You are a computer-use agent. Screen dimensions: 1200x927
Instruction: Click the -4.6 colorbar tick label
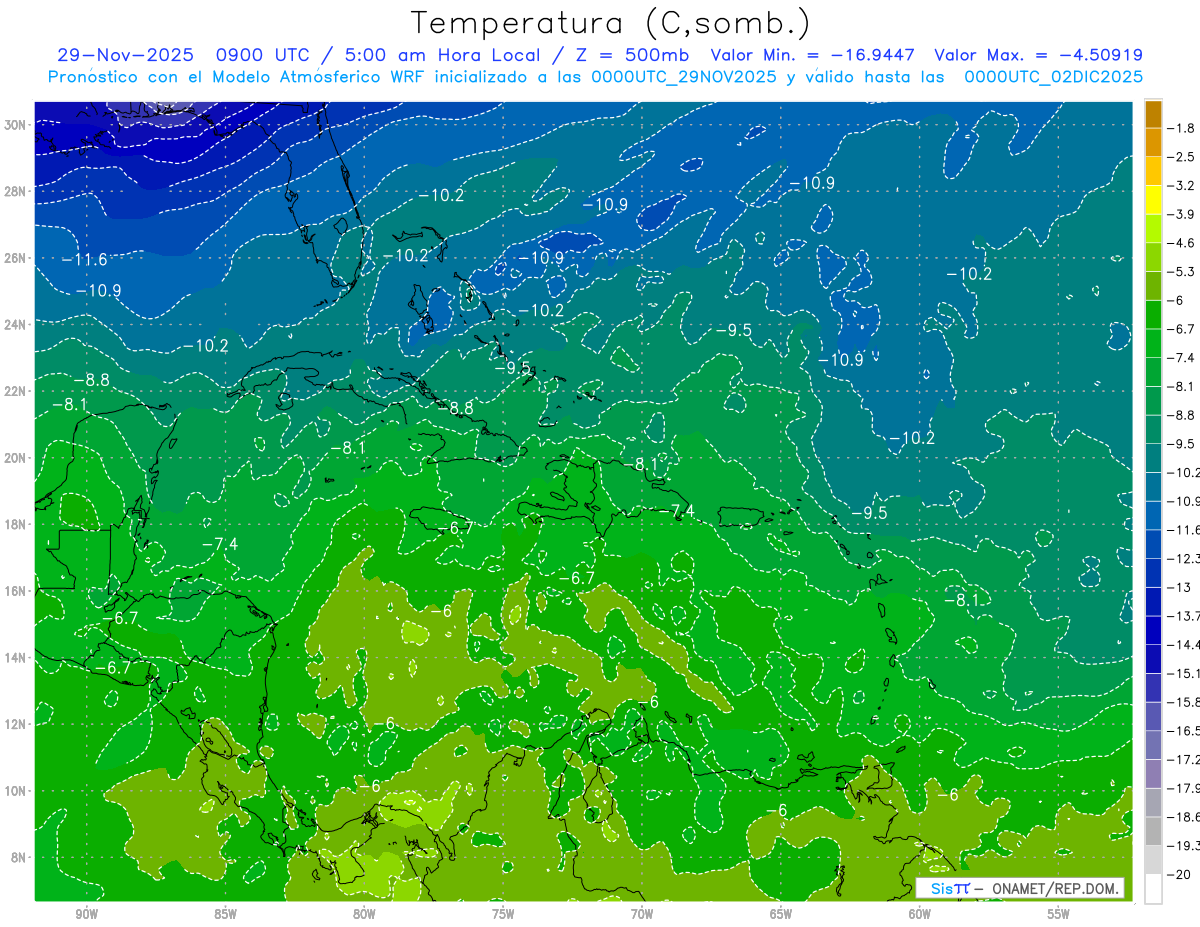(1183, 243)
